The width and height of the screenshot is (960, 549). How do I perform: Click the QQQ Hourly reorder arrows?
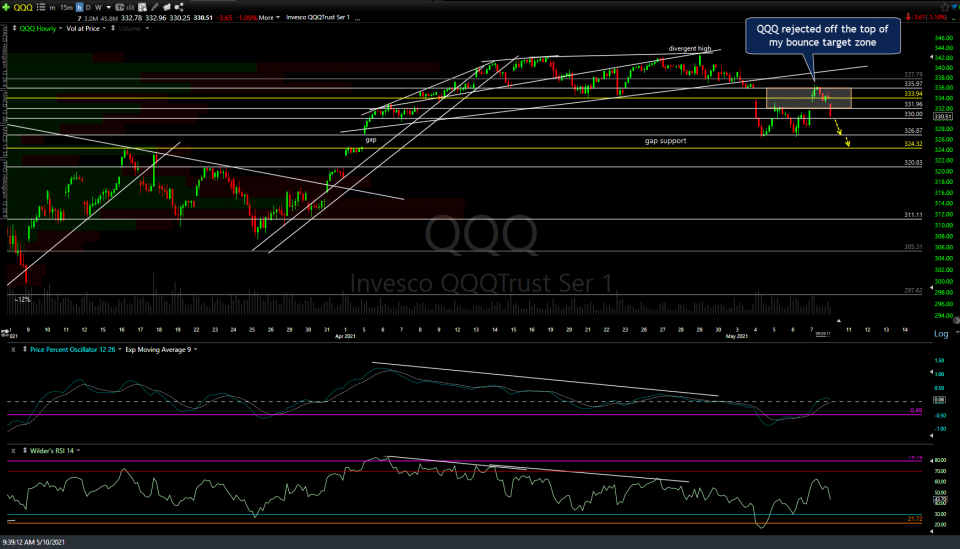[15, 28]
